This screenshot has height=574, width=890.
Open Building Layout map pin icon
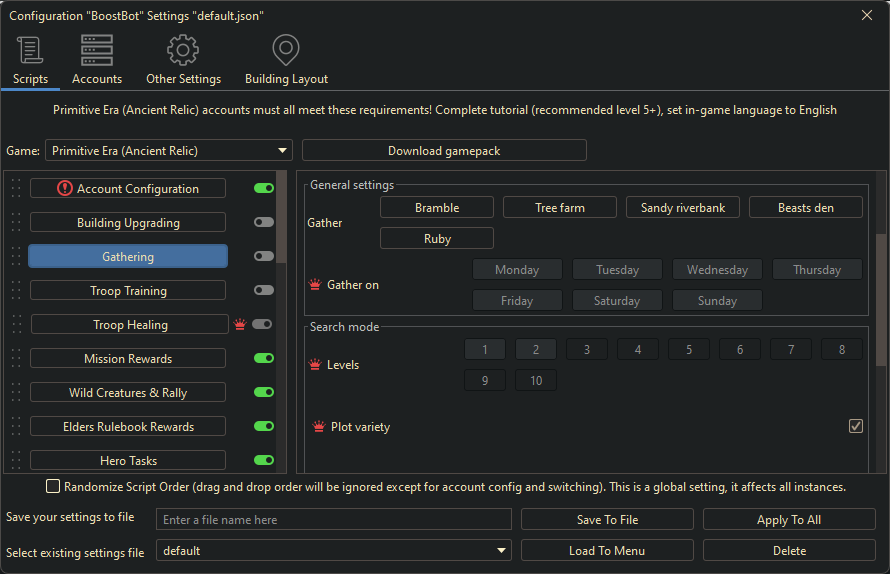point(286,51)
